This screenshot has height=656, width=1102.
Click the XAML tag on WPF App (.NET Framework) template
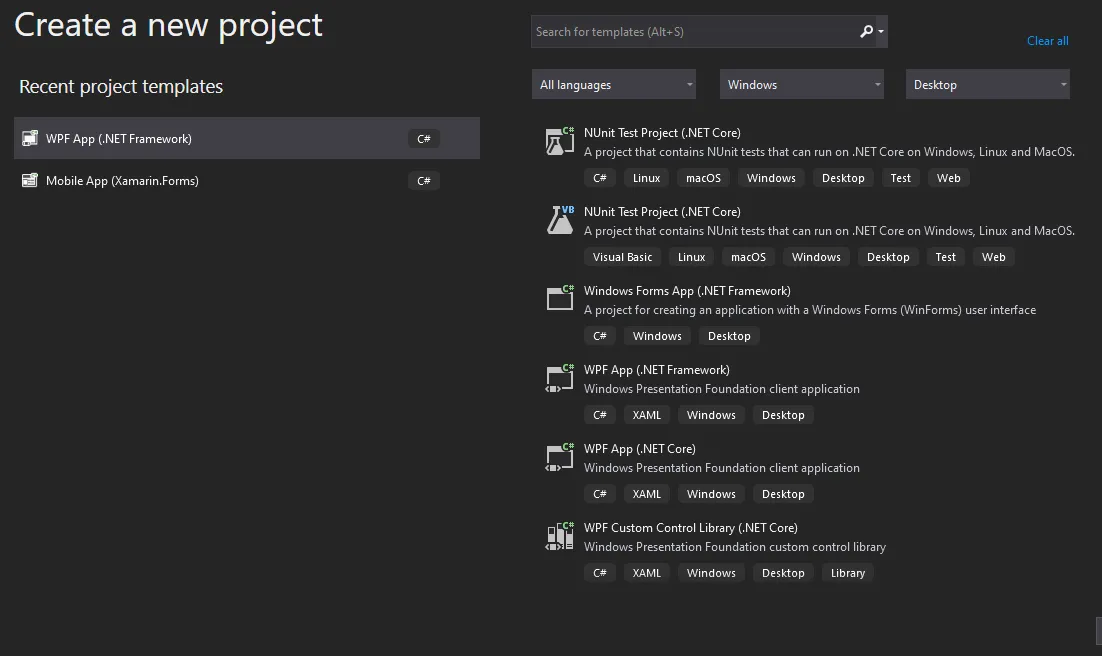[x=647, y=415]
